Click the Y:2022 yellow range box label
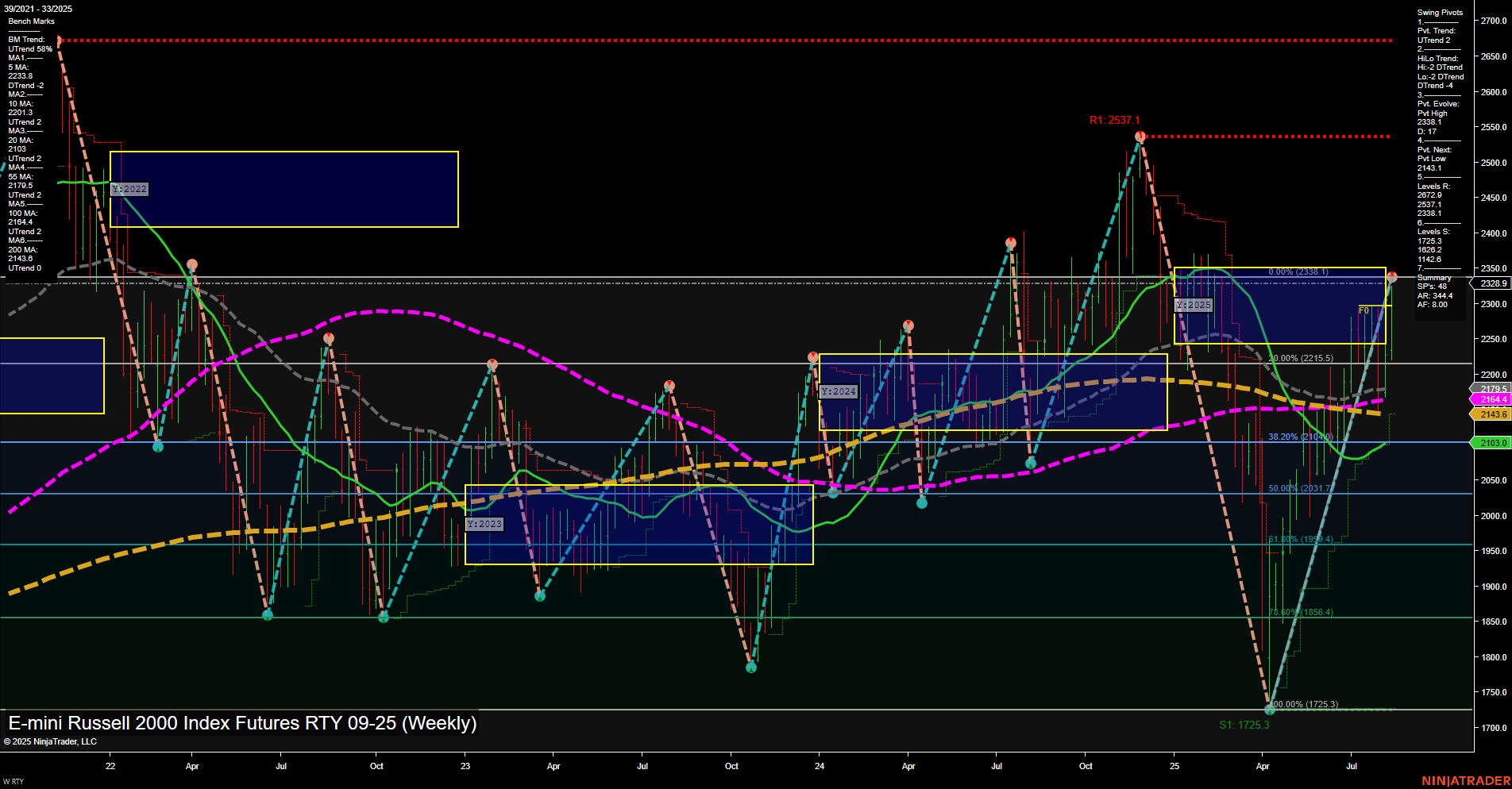This screenshot has height=789, width=1512. point(129,189)
